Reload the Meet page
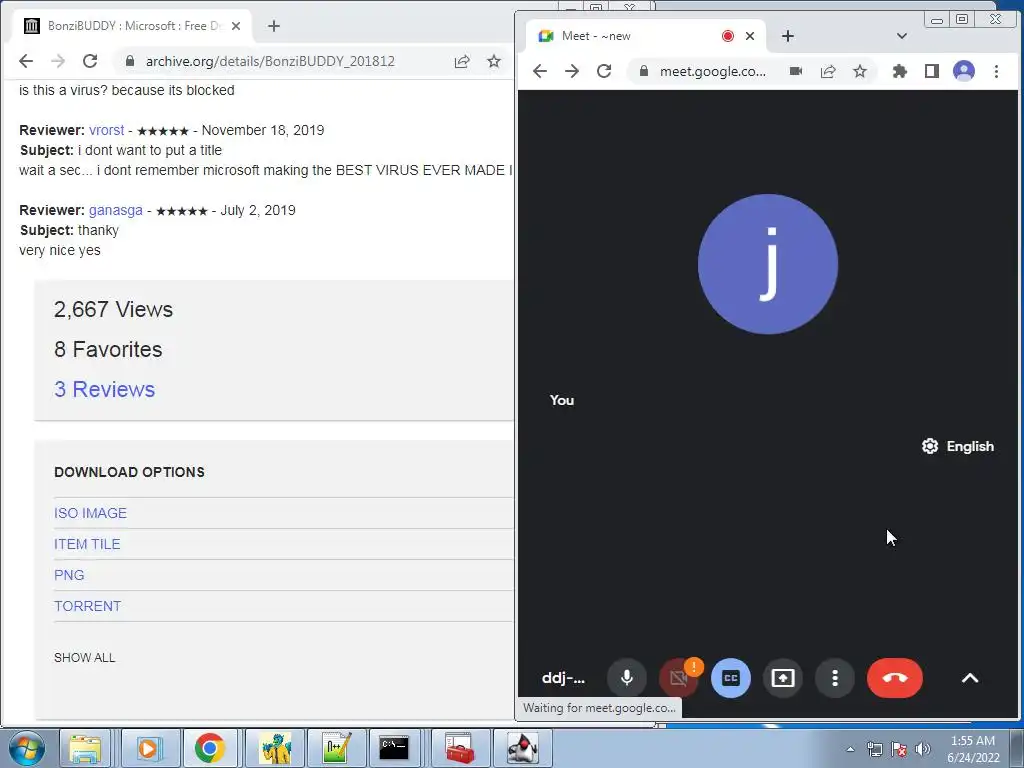The height and width of the screenshot is (768, 1024). (x=604, y=71)
